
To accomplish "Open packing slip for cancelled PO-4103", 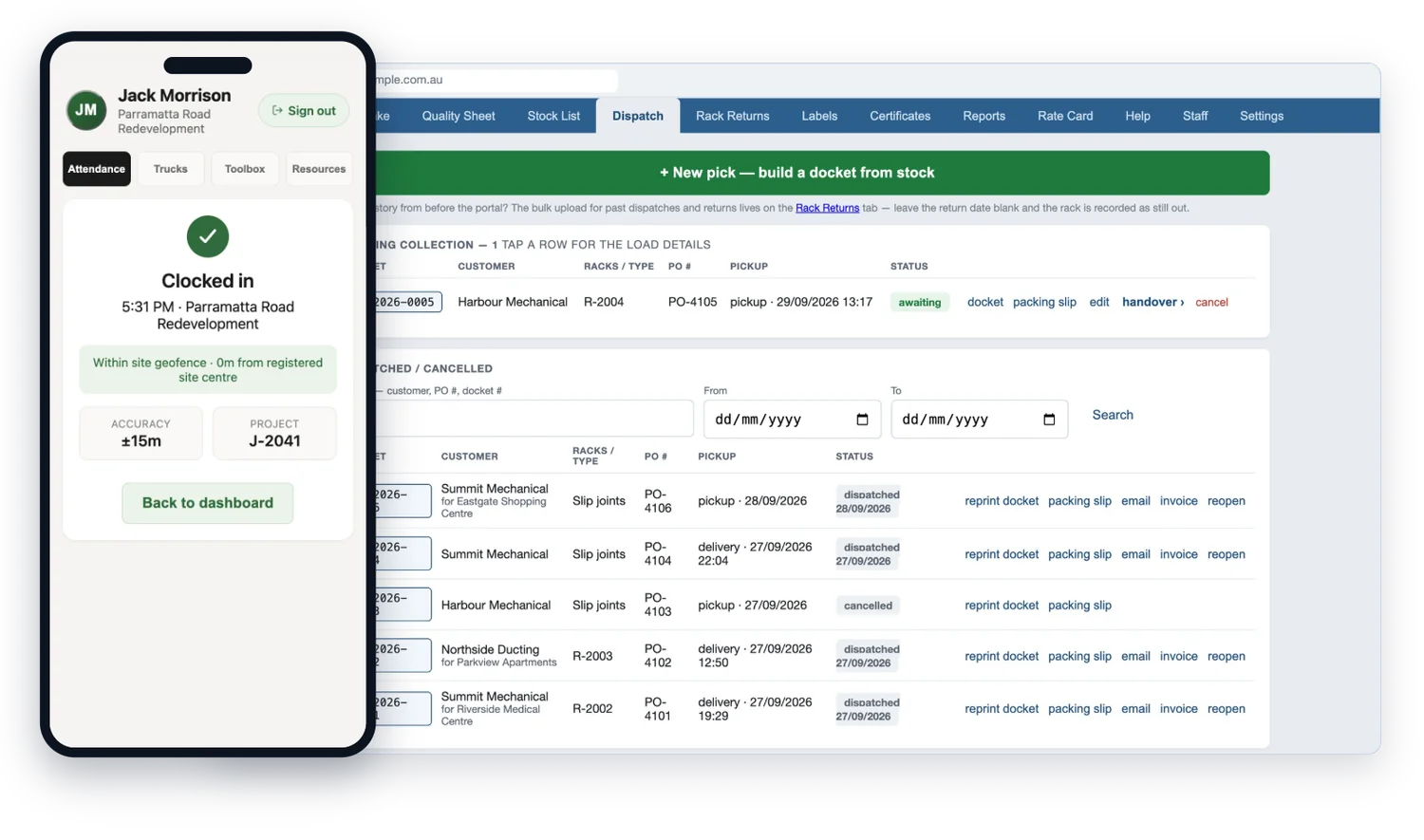I will pyautogui.click(x=1079, y=606).
